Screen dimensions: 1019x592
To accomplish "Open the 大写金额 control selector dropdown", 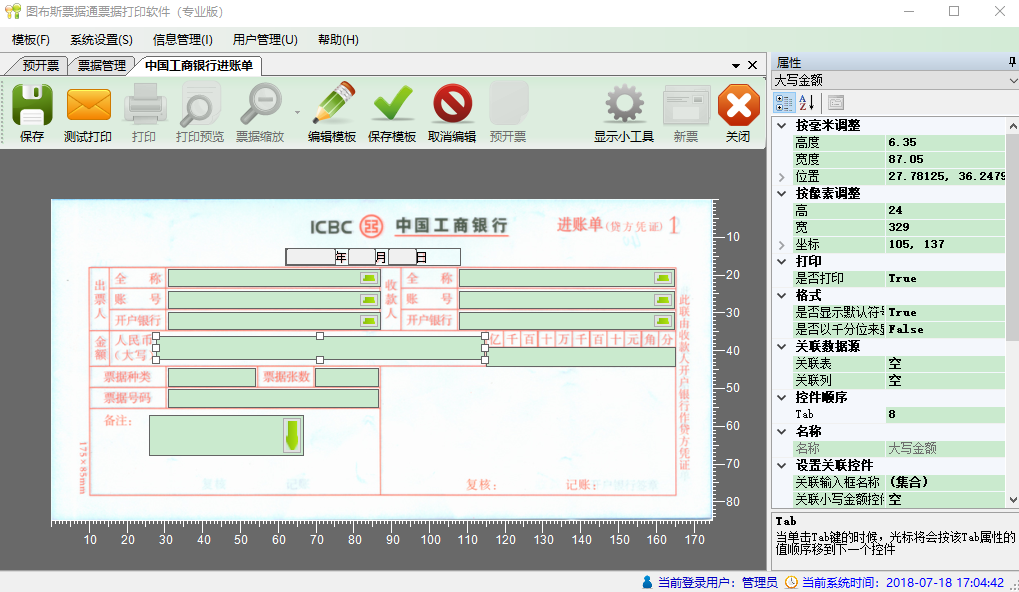I will 1010,80.
